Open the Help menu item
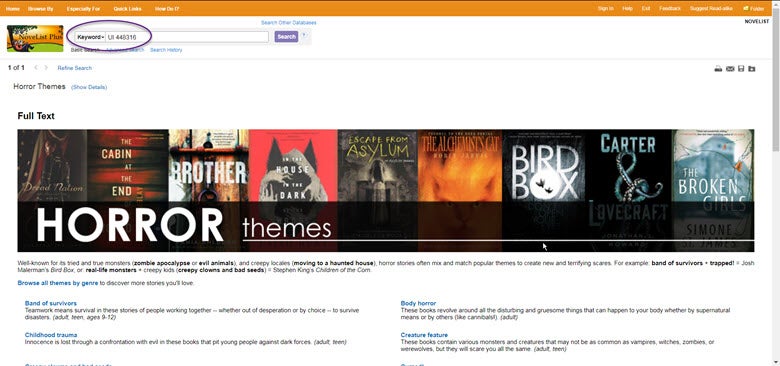The height and width of the screenshot is (366, 780). [x=627, y=8]
